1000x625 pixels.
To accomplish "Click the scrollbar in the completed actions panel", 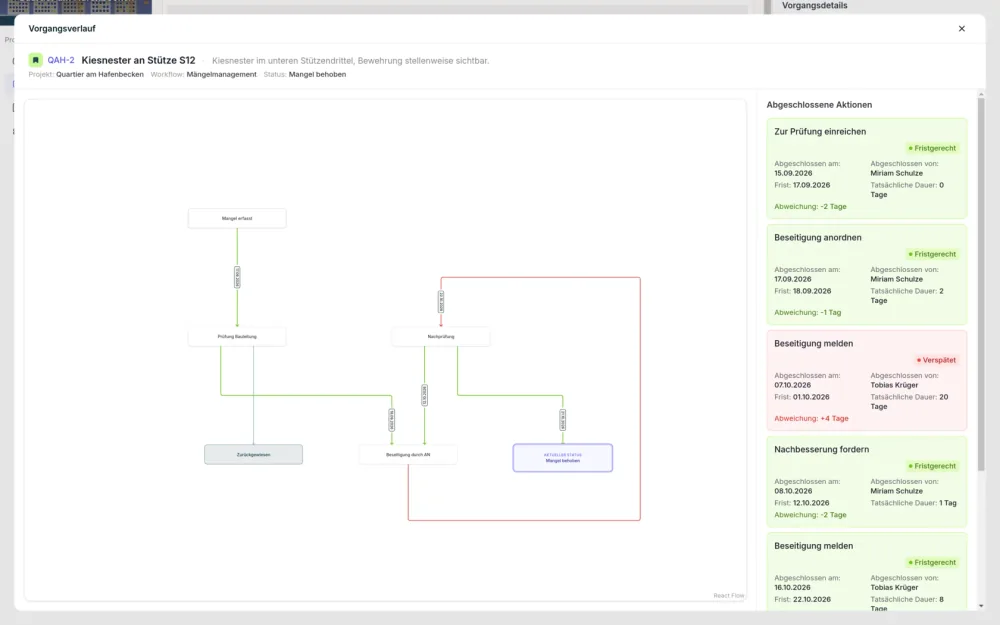I will 981,284.
